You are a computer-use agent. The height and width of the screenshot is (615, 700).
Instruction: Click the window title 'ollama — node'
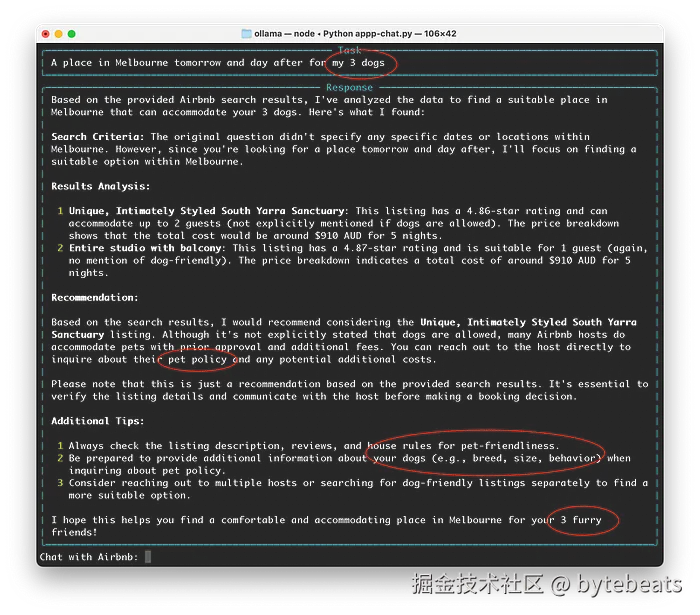[284, 34]
